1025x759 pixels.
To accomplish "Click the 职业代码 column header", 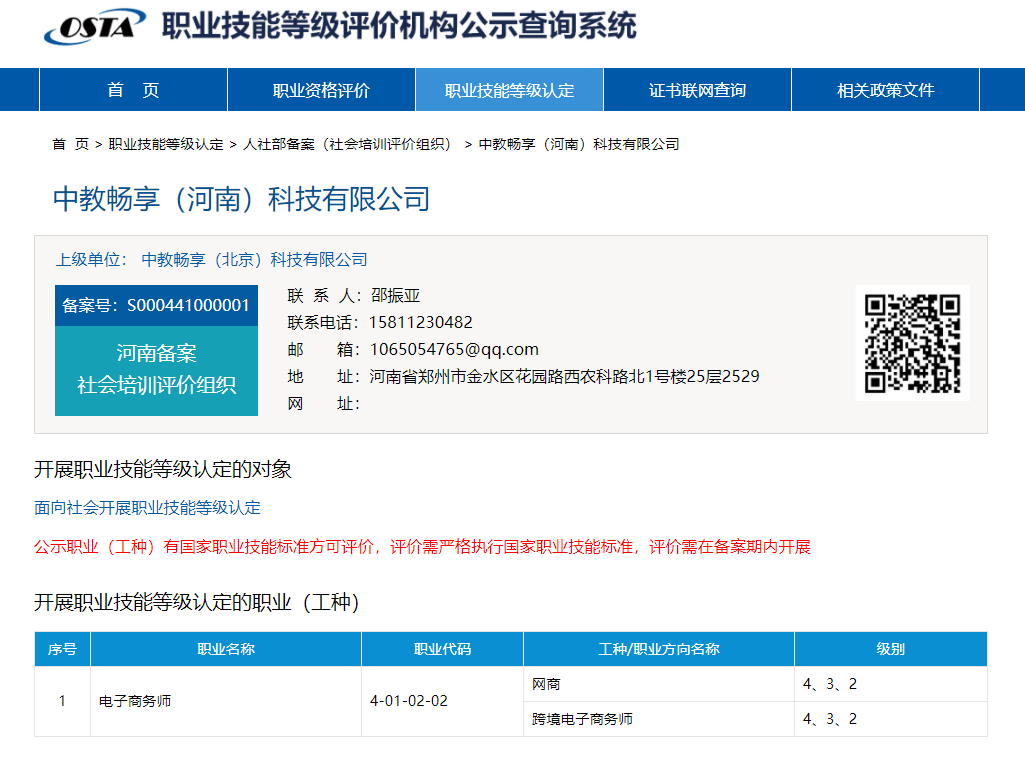I will pyautogui.click(x=443, y=649).
